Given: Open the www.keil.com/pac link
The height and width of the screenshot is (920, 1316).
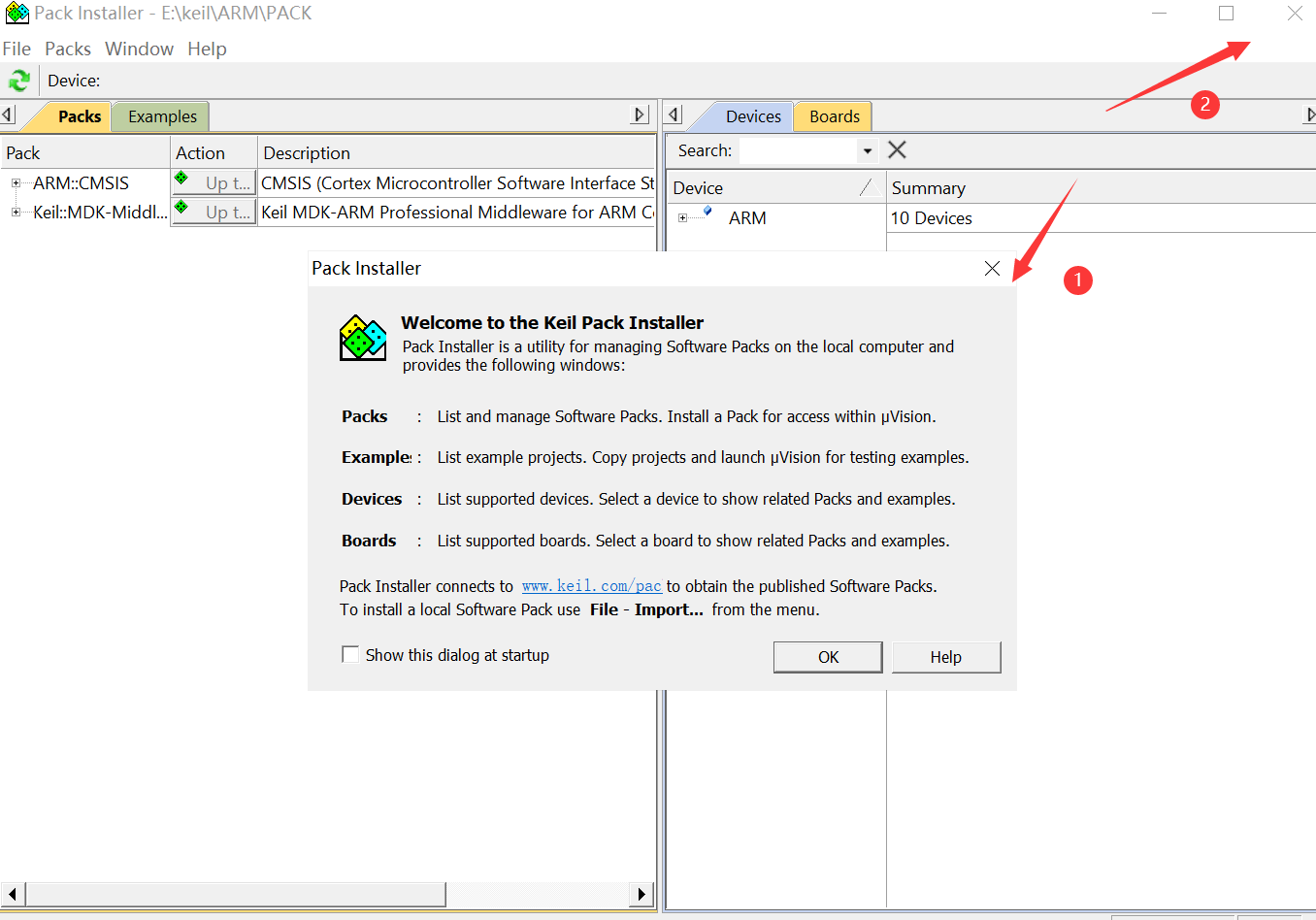Looking at the screenshot, I should (x=592, y=586).
